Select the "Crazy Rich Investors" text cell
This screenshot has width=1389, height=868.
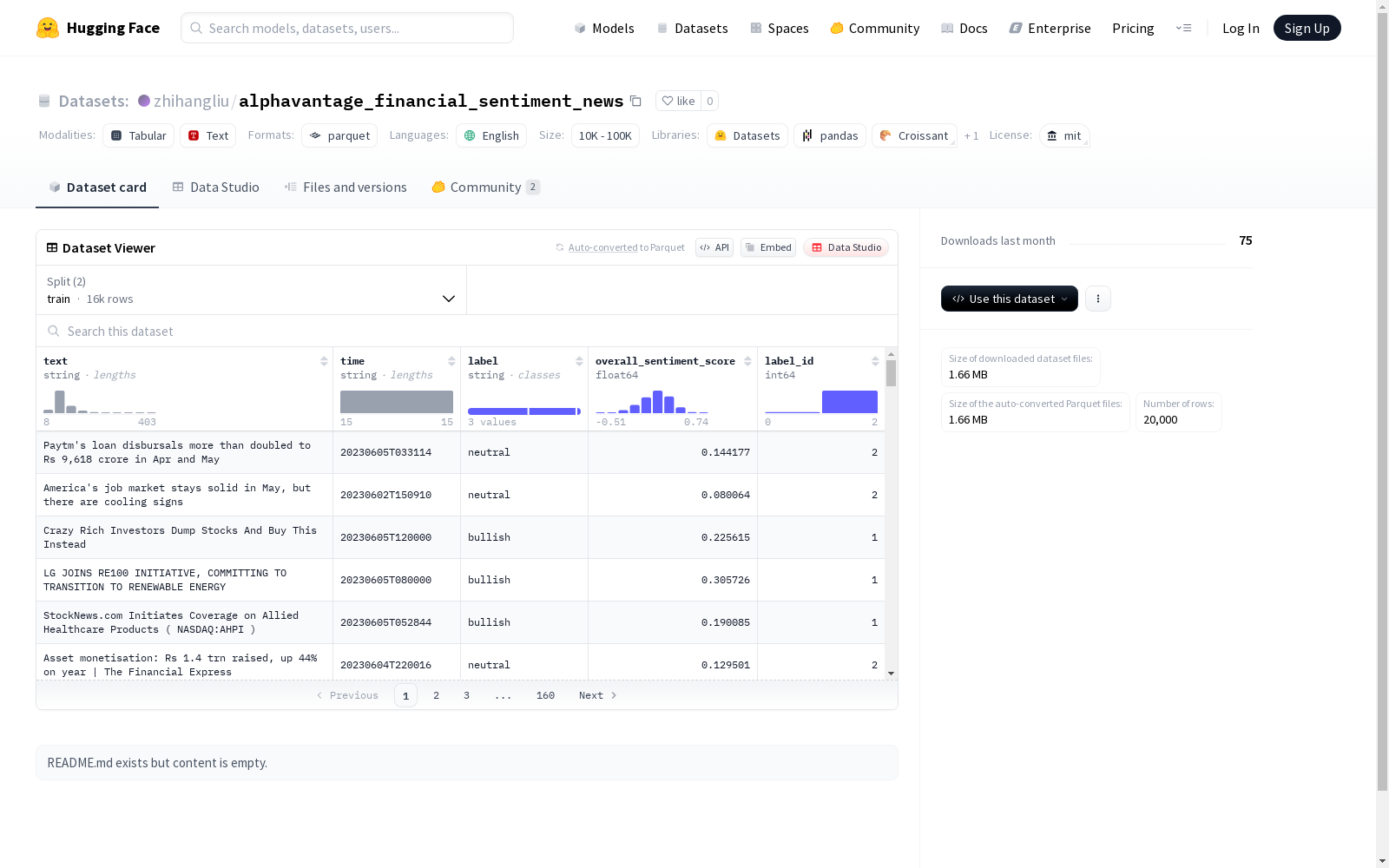pyautogui.click(x=184, y=537)
